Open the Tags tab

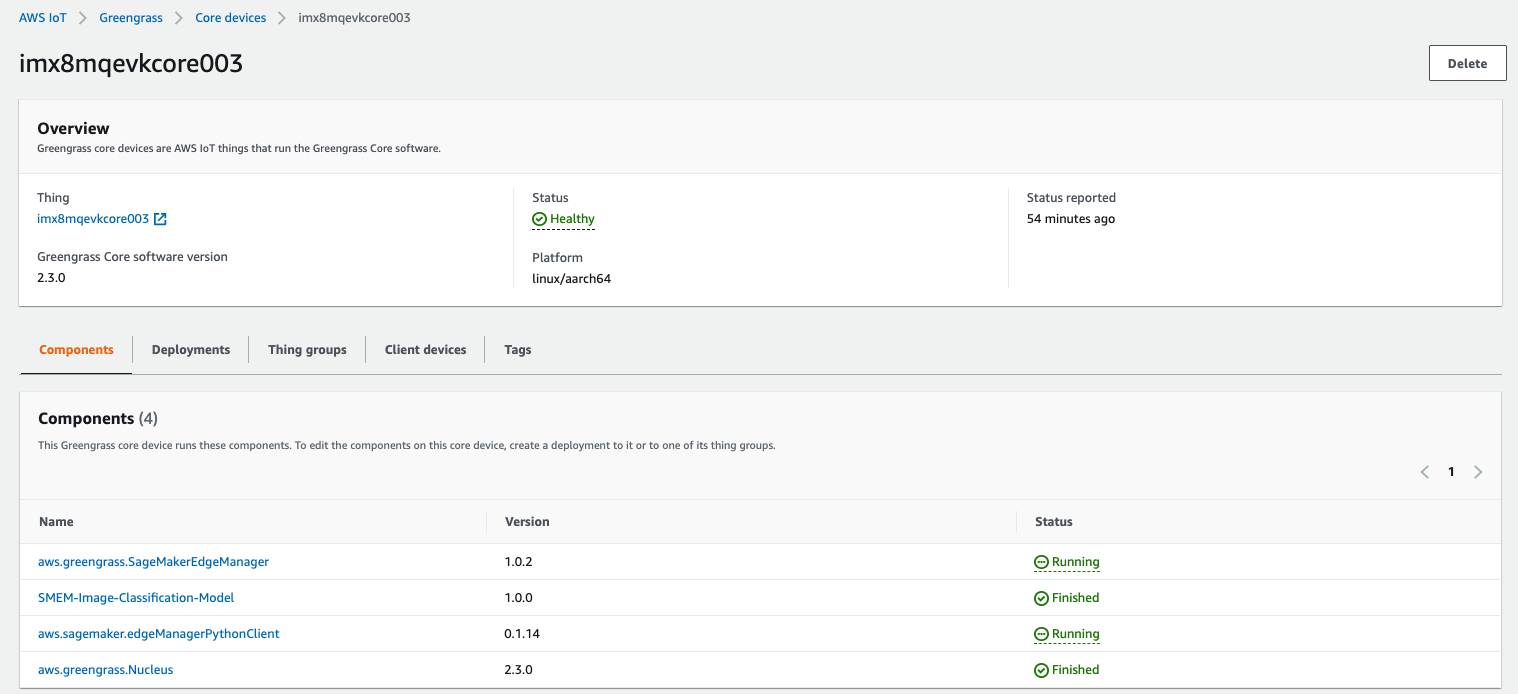coord(518,350)
